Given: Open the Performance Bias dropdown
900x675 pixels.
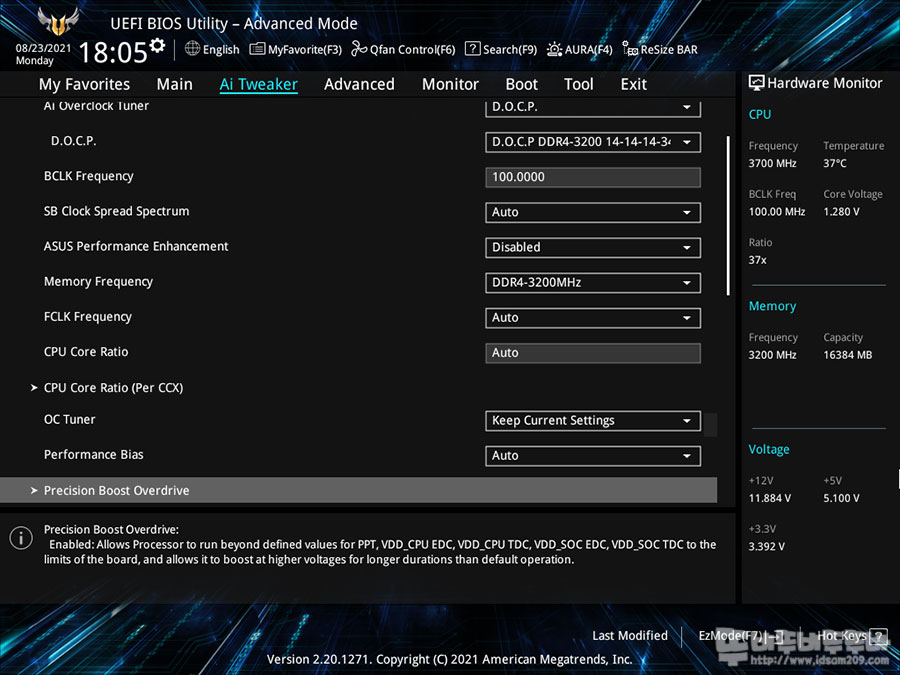Looking at the screenshot, I should pos(593,456).
